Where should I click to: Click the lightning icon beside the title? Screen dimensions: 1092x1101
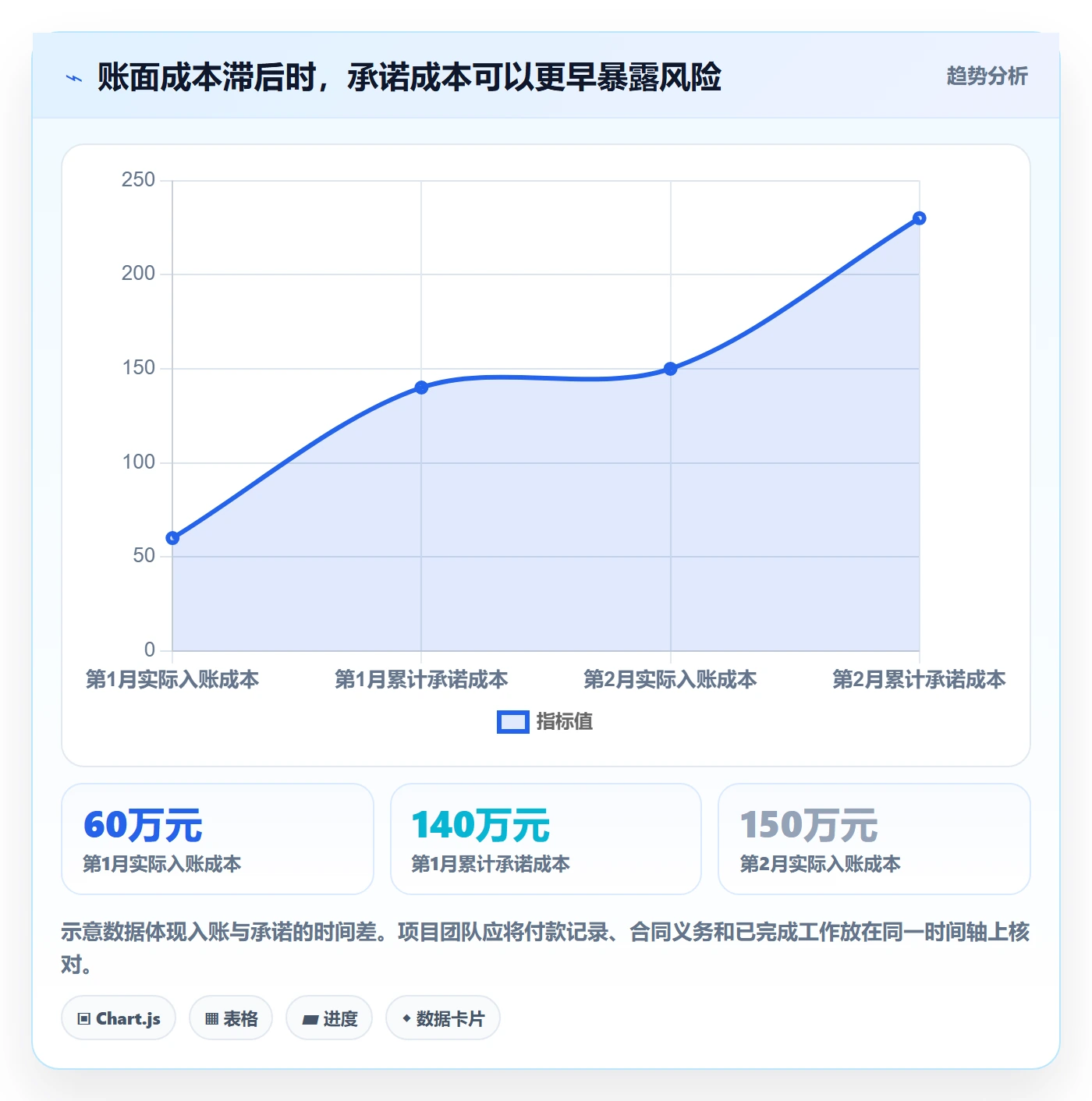pyautogui.click(x=74, y=78)
